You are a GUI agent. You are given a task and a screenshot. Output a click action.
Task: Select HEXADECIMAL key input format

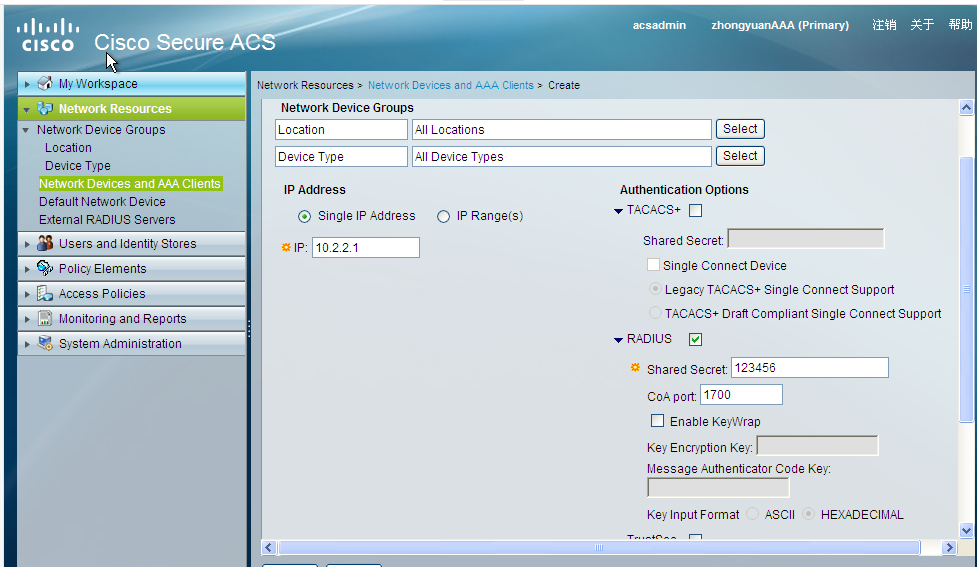(809, 514)
